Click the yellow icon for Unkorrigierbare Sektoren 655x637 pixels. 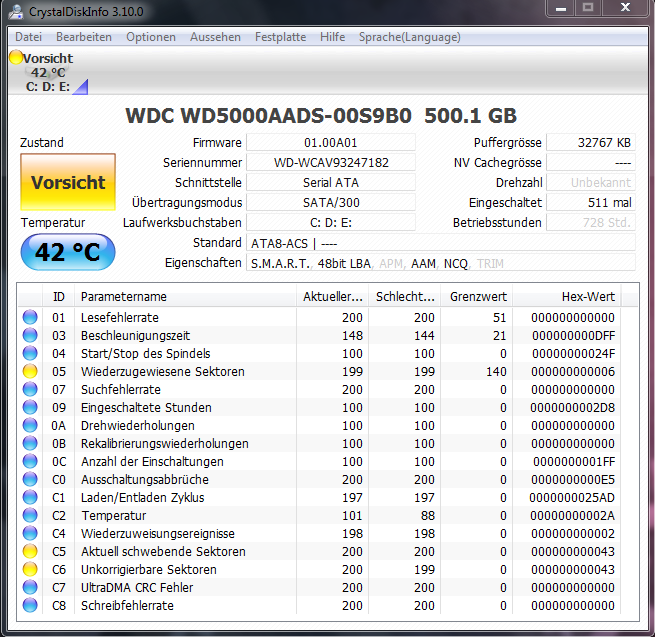pos(30,569)
